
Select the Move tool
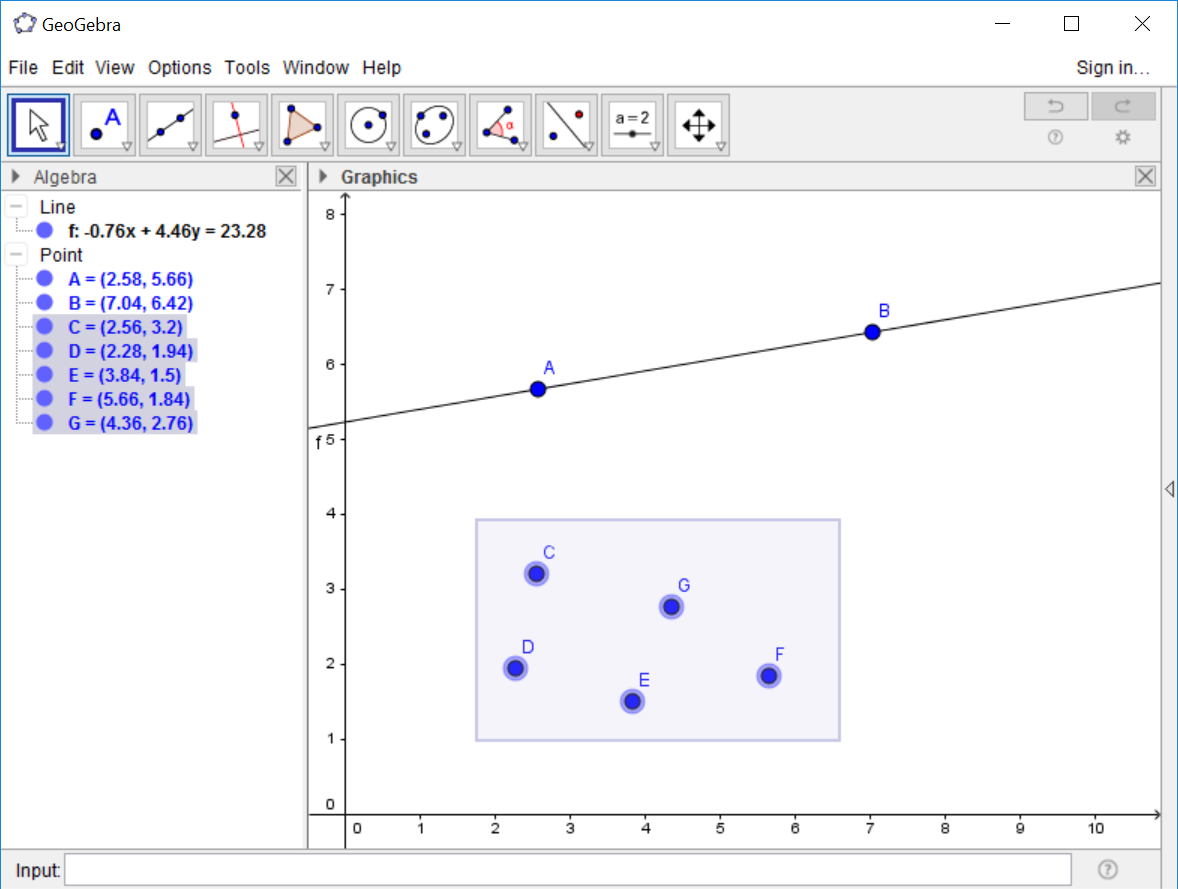37,124
